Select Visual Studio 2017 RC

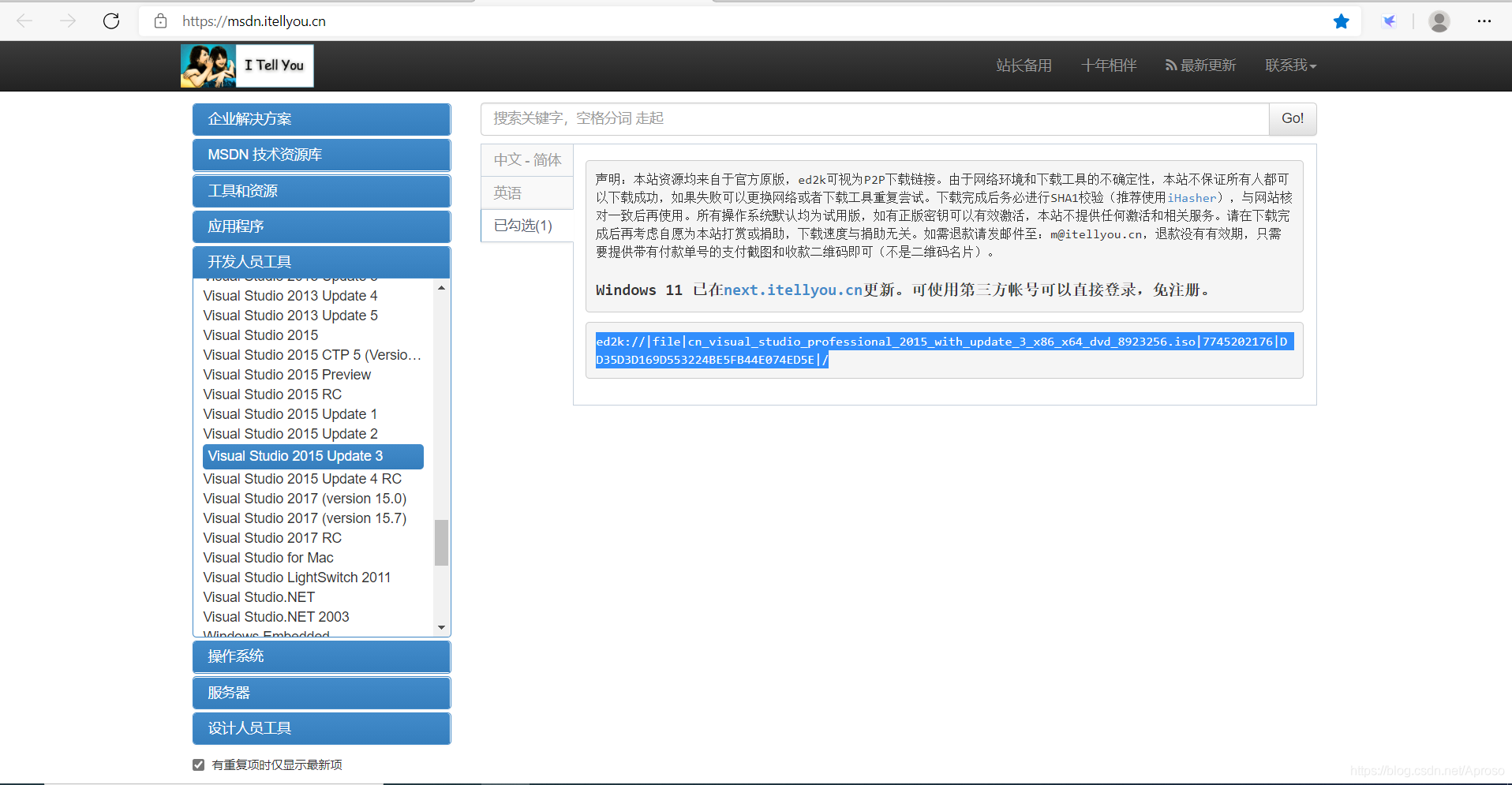(272, 538)
